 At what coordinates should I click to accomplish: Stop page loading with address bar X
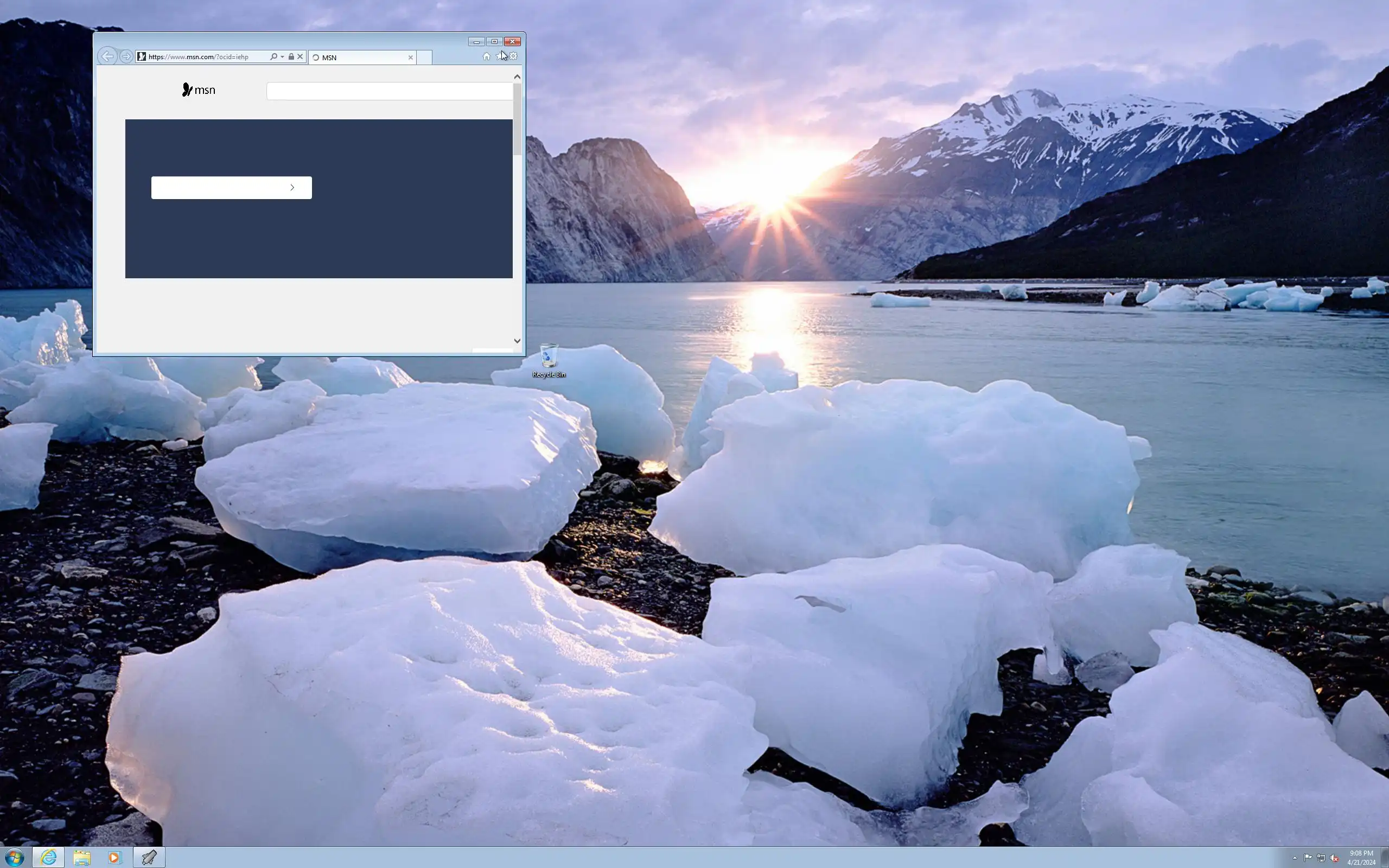pyautogui.click(x=300, y=57)
